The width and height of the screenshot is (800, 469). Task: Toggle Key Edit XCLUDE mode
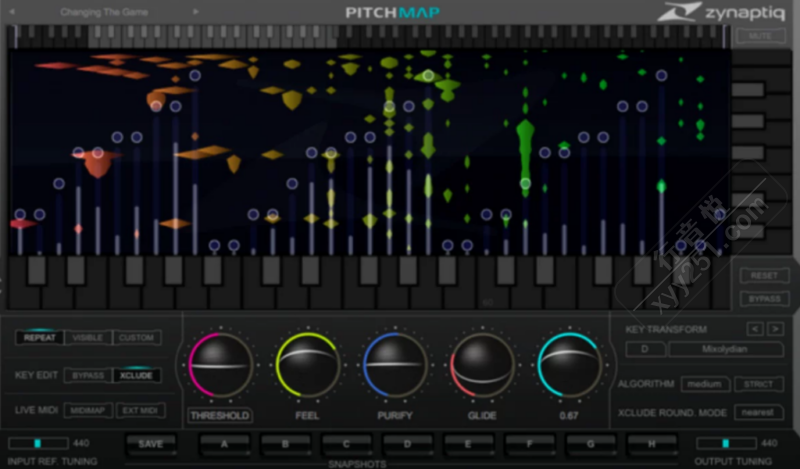[136, 376]
